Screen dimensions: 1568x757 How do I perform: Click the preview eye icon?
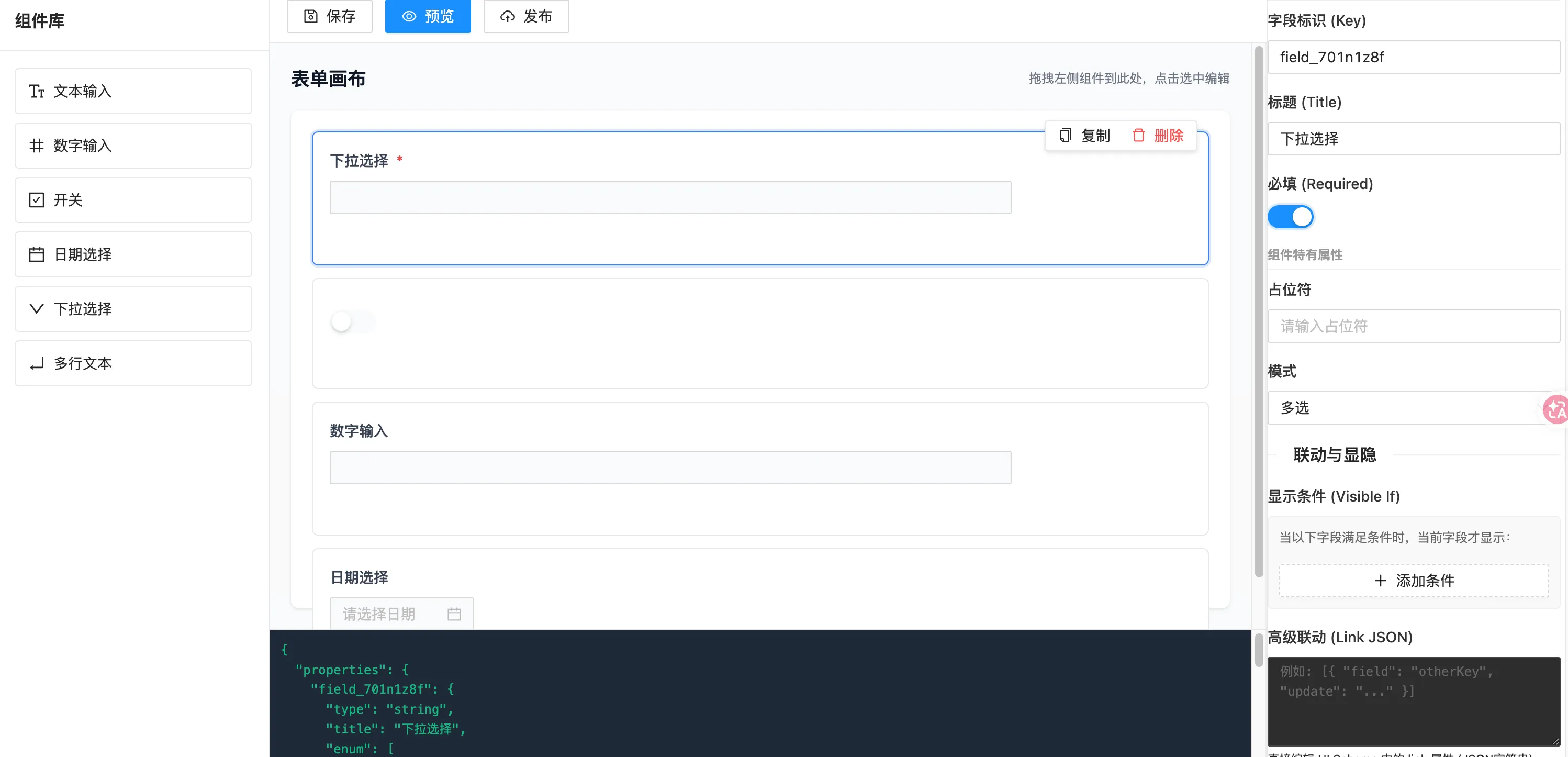(x=409, y=16)
